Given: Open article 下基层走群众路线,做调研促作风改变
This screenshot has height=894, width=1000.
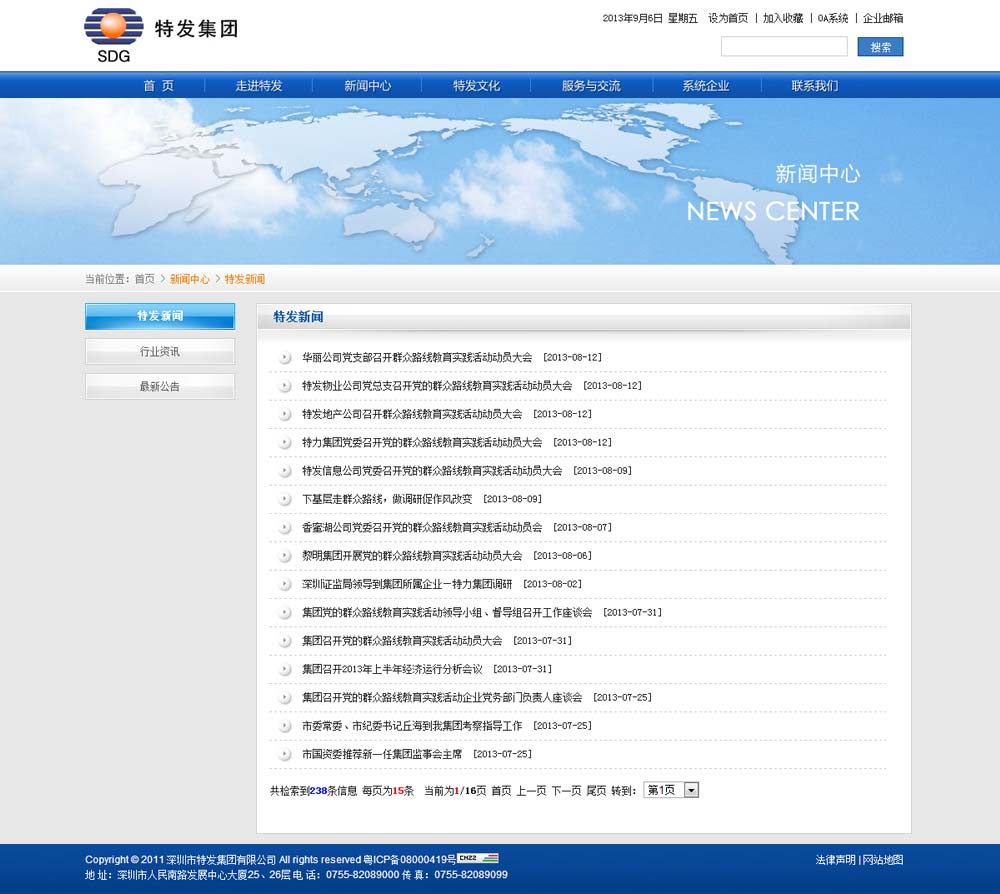Looking at the screenshot, I should (x=386, y=499).
